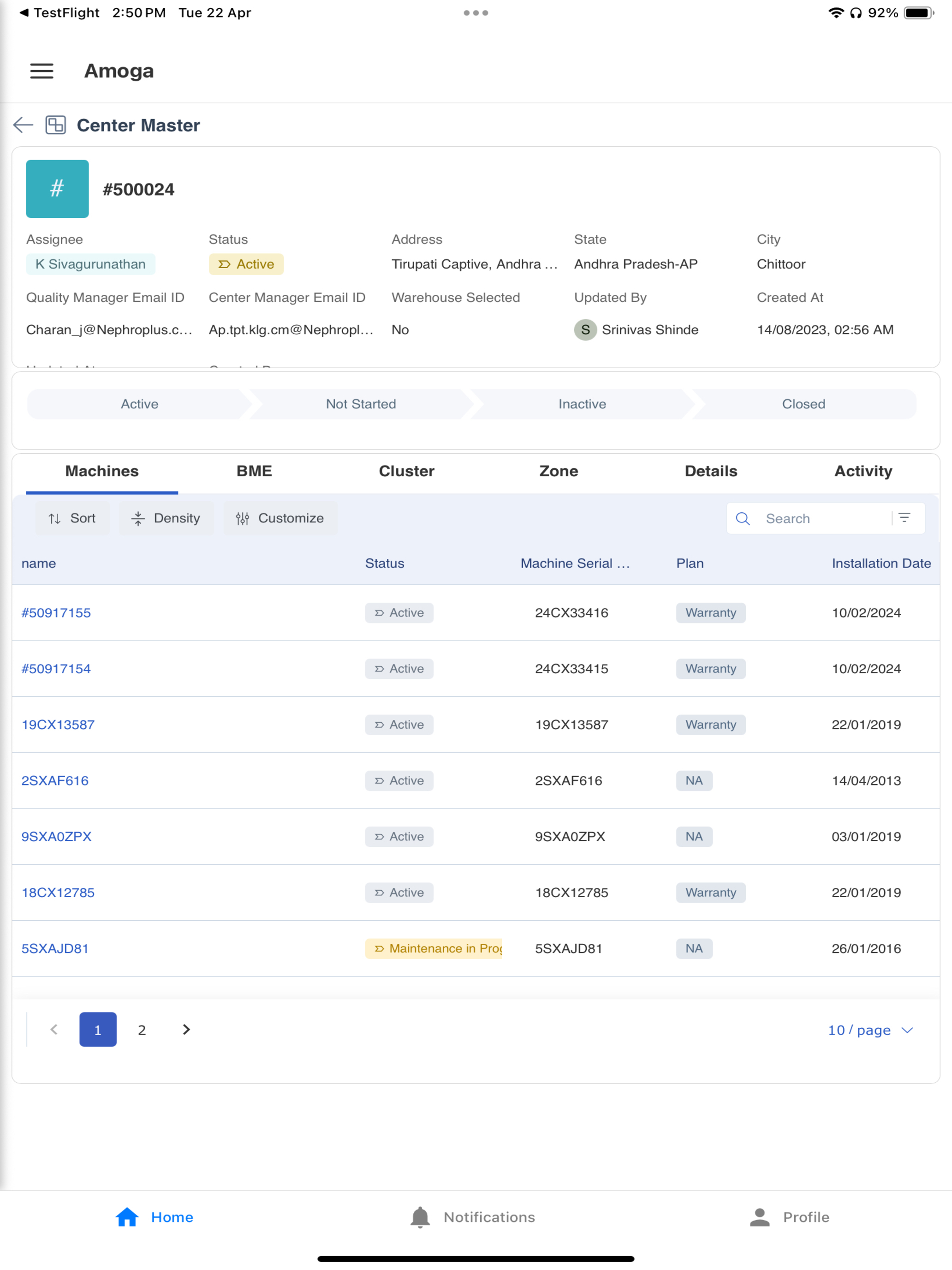Click into the Search field
Viewport: 952px width, 1270px height.
[x=825, y=518]
